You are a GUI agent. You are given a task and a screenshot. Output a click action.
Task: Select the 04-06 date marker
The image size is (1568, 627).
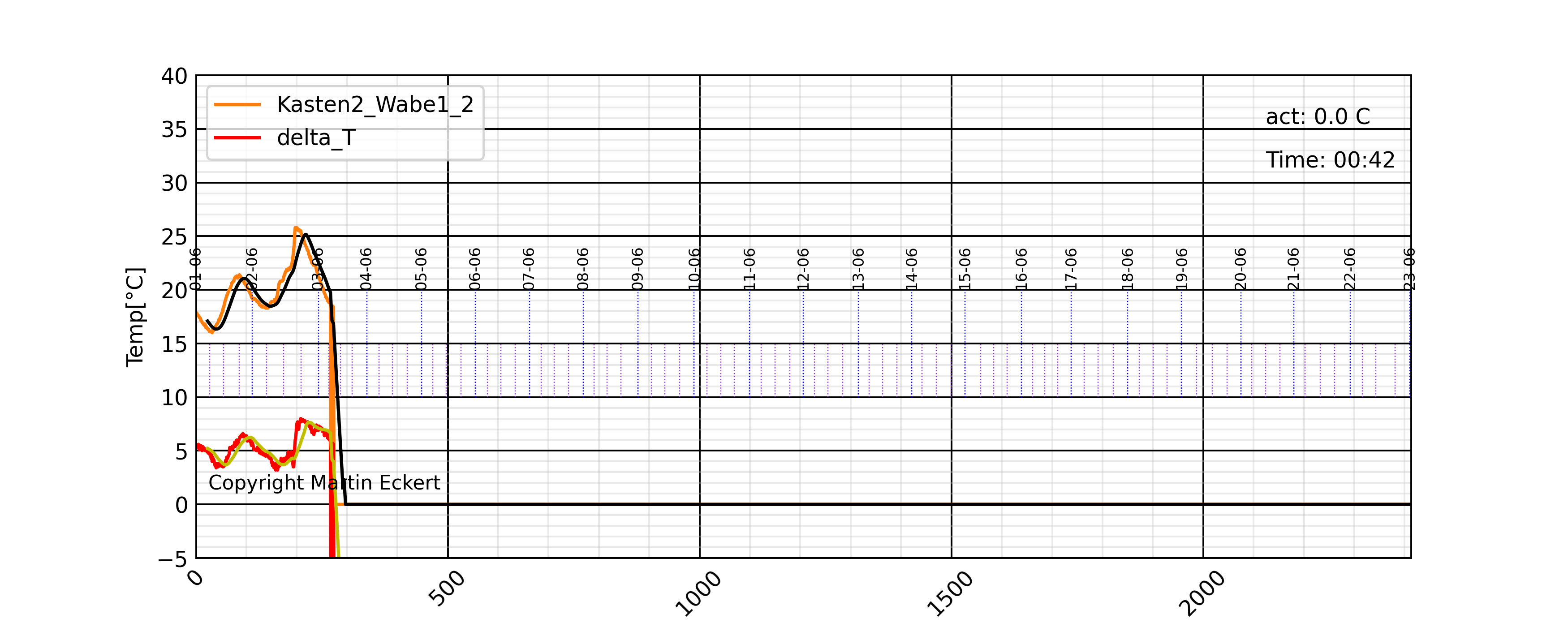[366, 268]
